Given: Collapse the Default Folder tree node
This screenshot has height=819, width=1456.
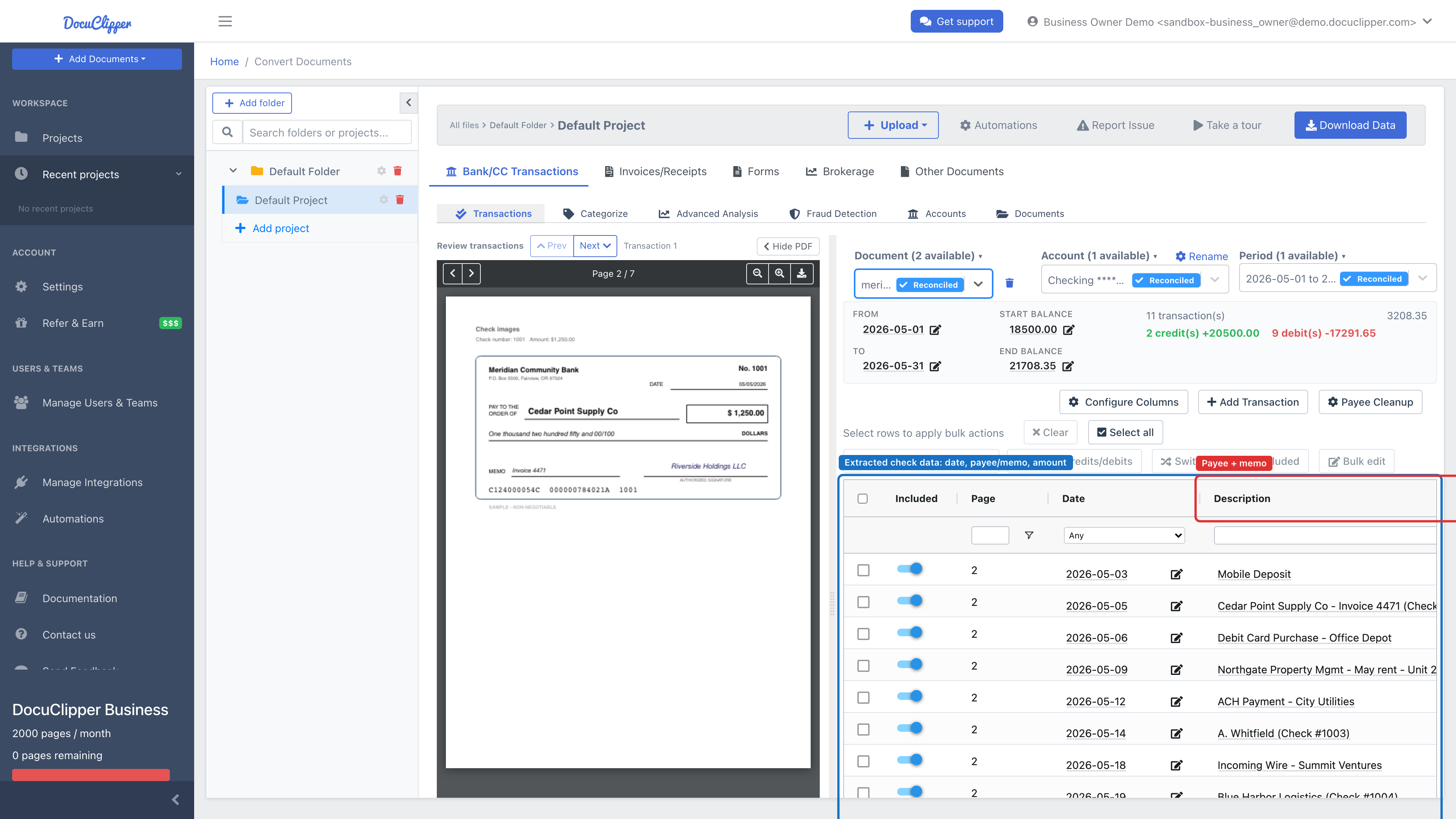Looking at the screenshot, I should tap(233, 171).
